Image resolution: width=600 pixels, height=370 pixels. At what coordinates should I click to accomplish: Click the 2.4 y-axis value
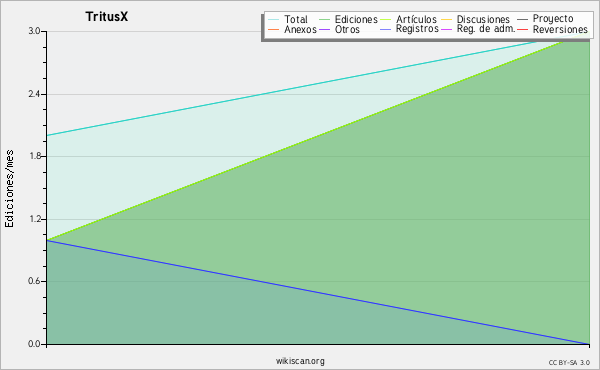pyautogui.click(x=34, y=94)
